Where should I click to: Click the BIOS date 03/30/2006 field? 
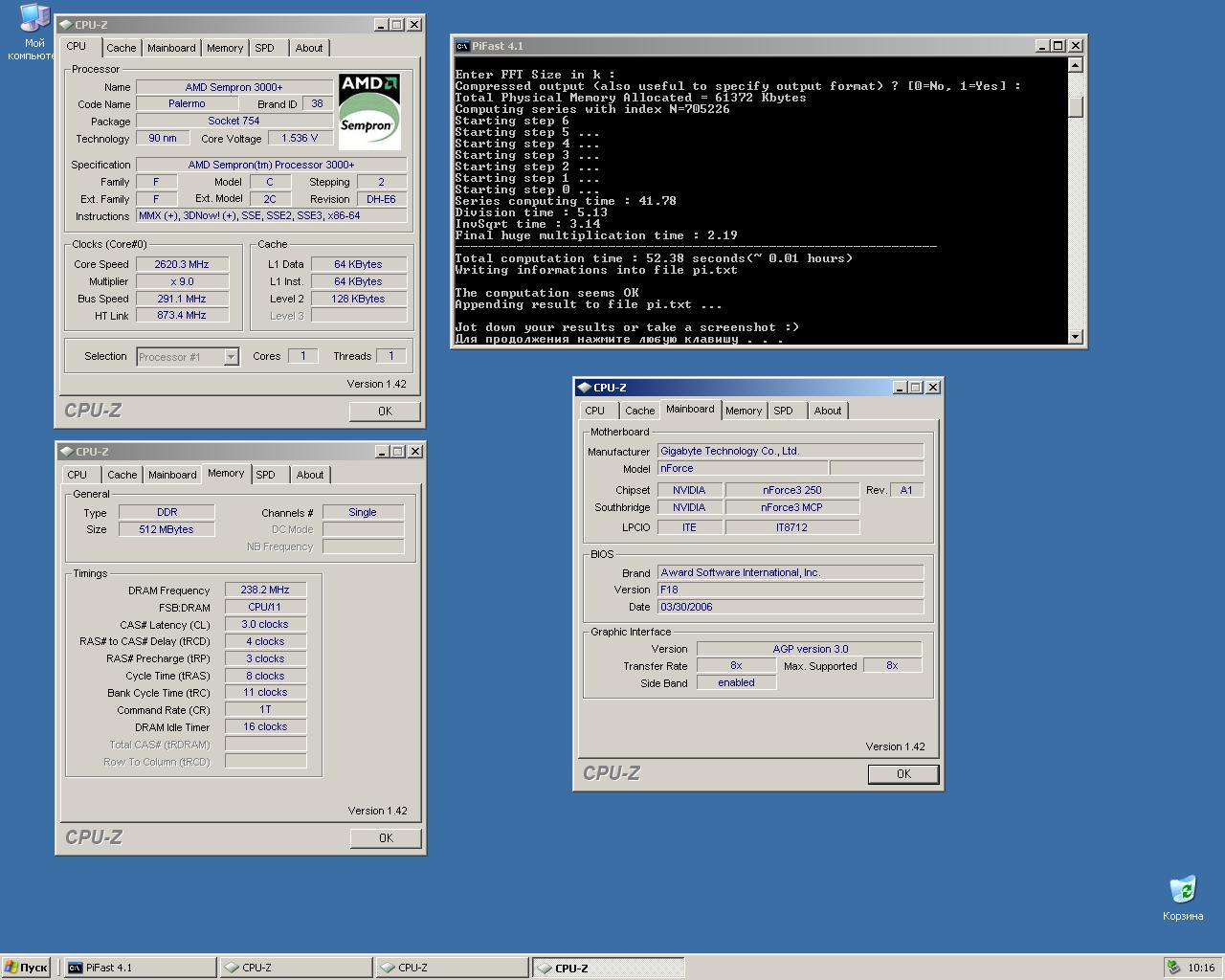[x=791, y=607]
